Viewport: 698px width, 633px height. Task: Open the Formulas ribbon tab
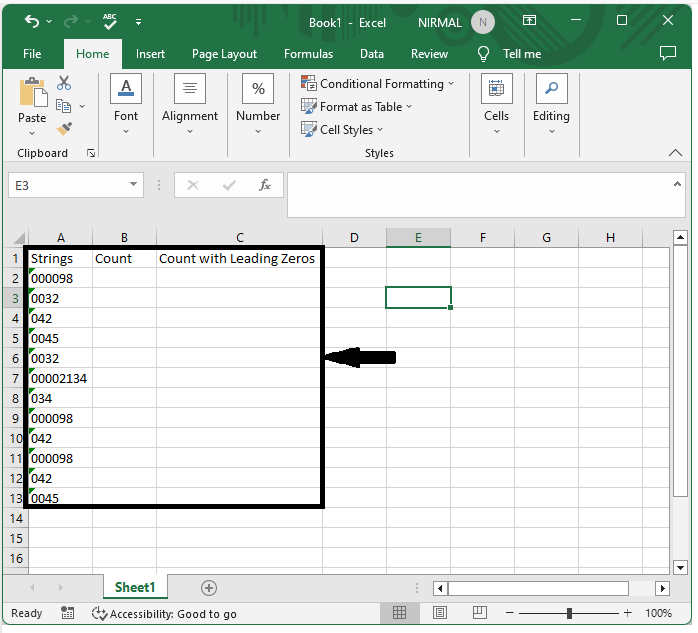308,54
